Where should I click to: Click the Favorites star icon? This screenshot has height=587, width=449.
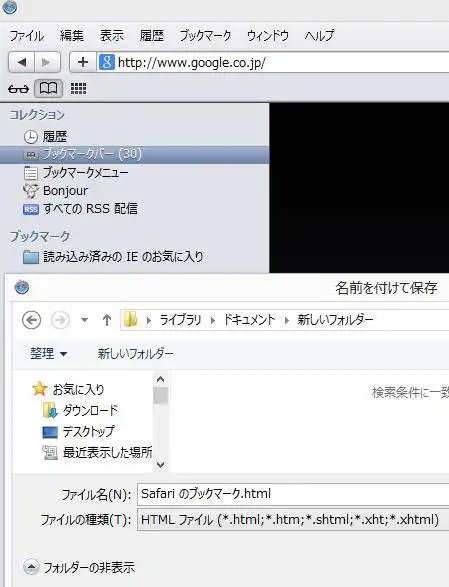point(39,389)
